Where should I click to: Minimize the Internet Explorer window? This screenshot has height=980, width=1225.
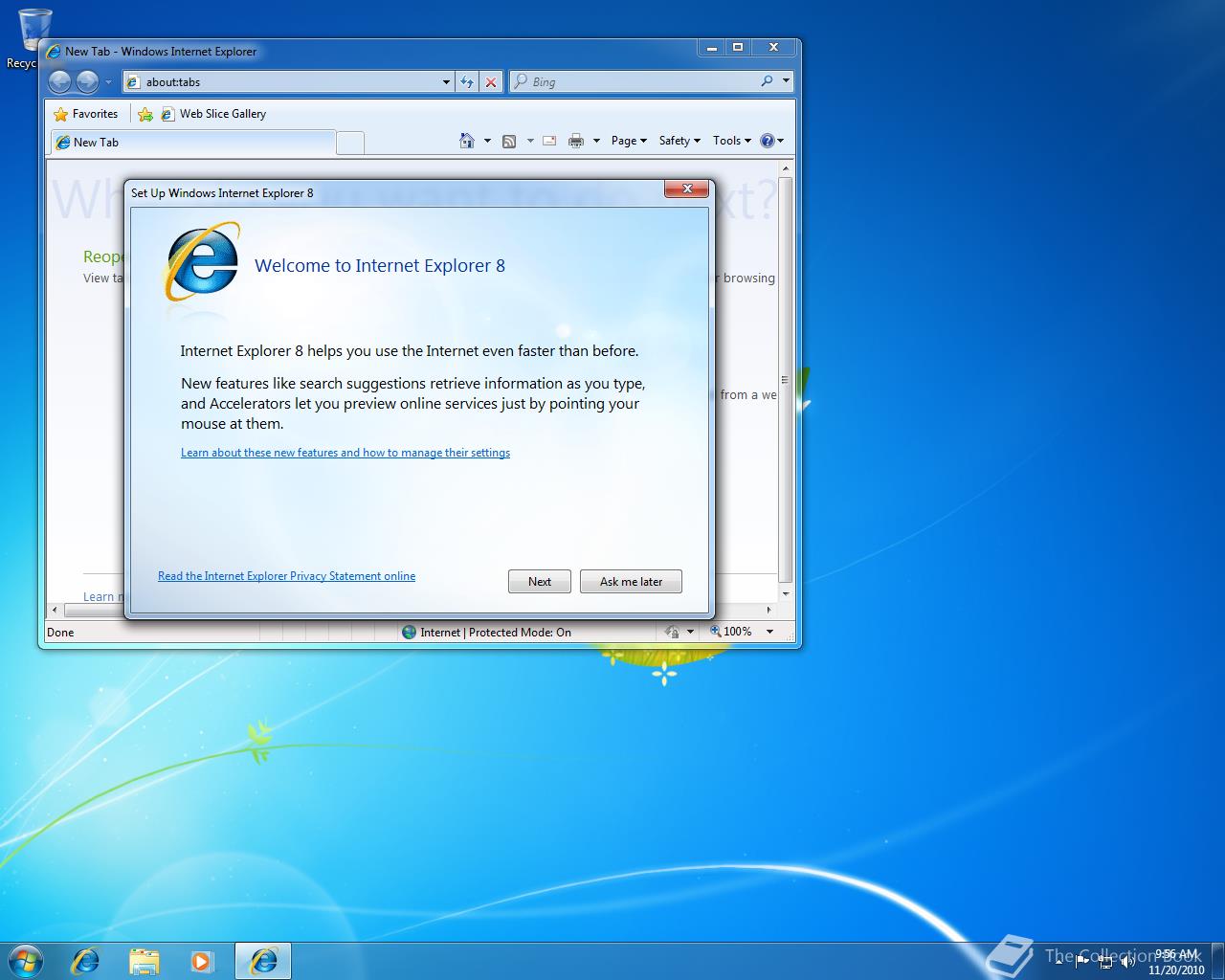pos(711,47)
